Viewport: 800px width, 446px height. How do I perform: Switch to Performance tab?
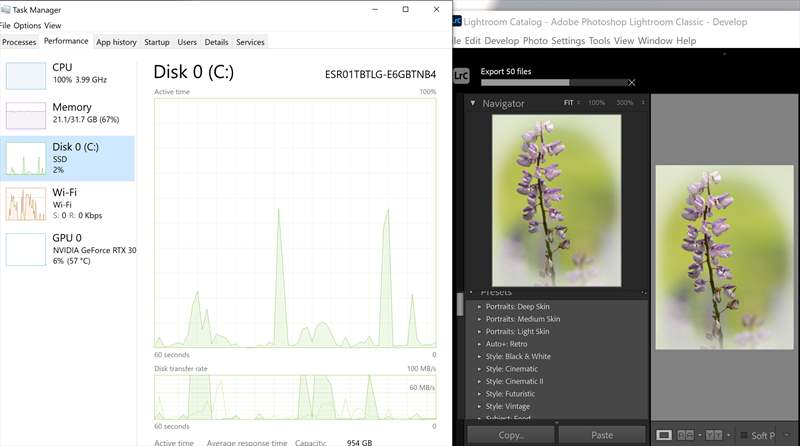coord(66,41)
